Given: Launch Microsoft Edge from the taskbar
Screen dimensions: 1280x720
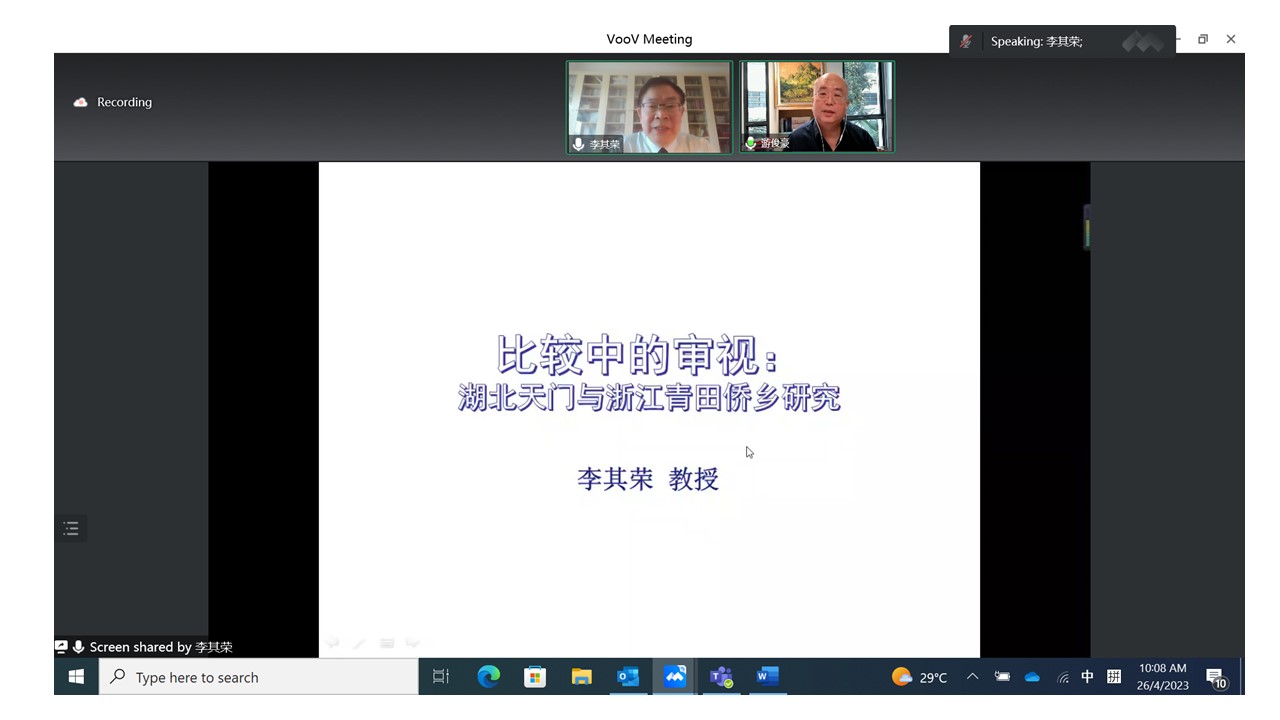Looking at the screenshot, I should [488, 677].
